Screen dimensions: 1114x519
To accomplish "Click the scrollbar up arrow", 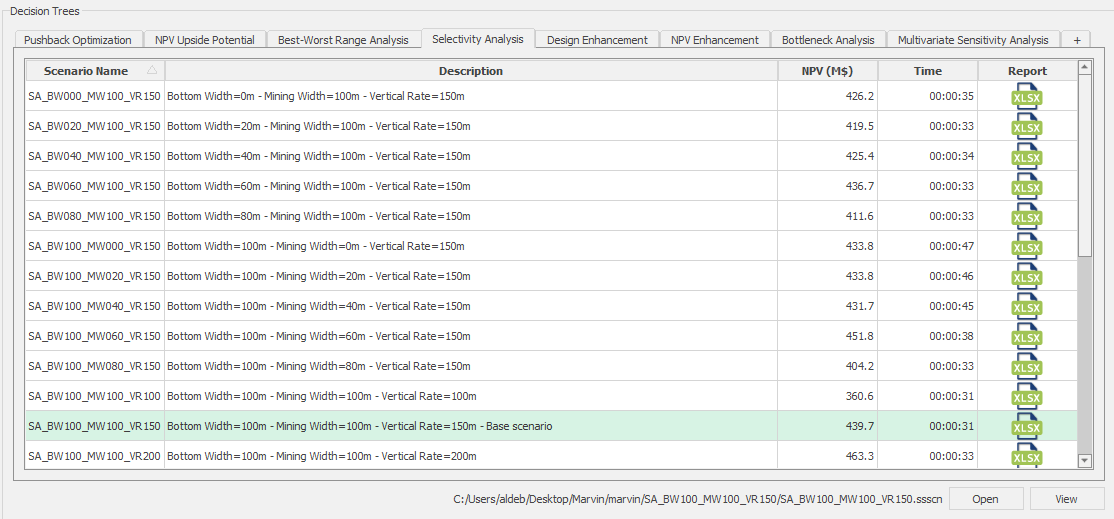I will [1084, 67].
